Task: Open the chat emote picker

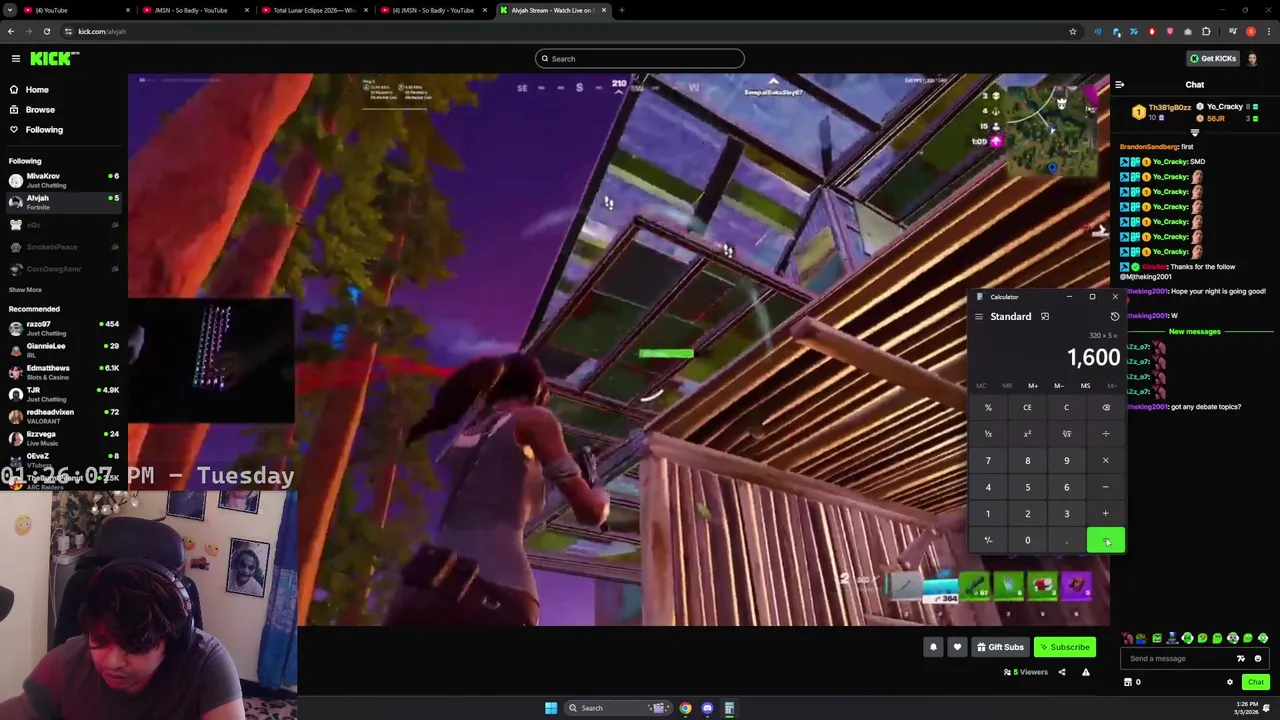Action: tap(1258, 659)
